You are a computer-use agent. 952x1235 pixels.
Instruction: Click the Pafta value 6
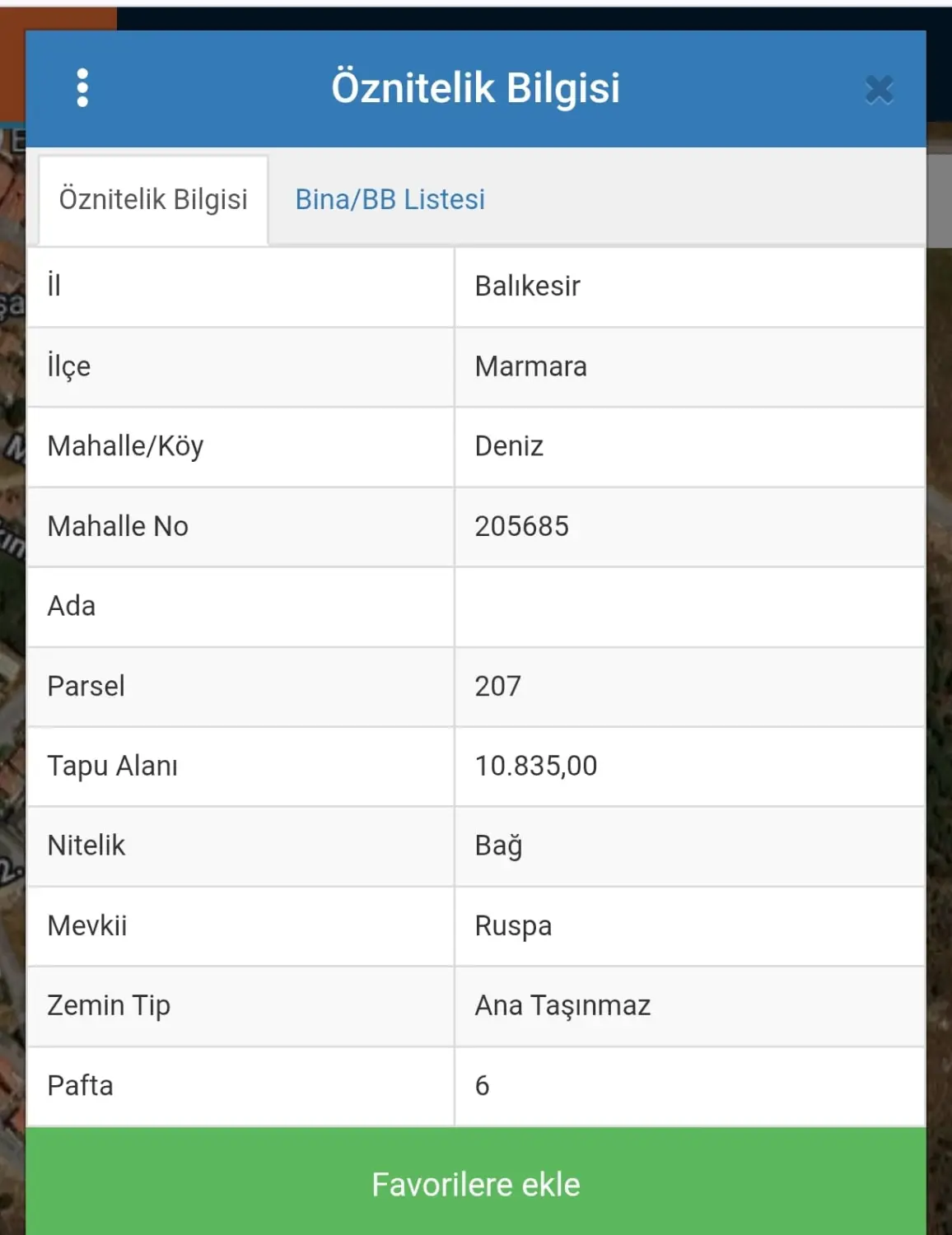click(x=482, y=1085)
